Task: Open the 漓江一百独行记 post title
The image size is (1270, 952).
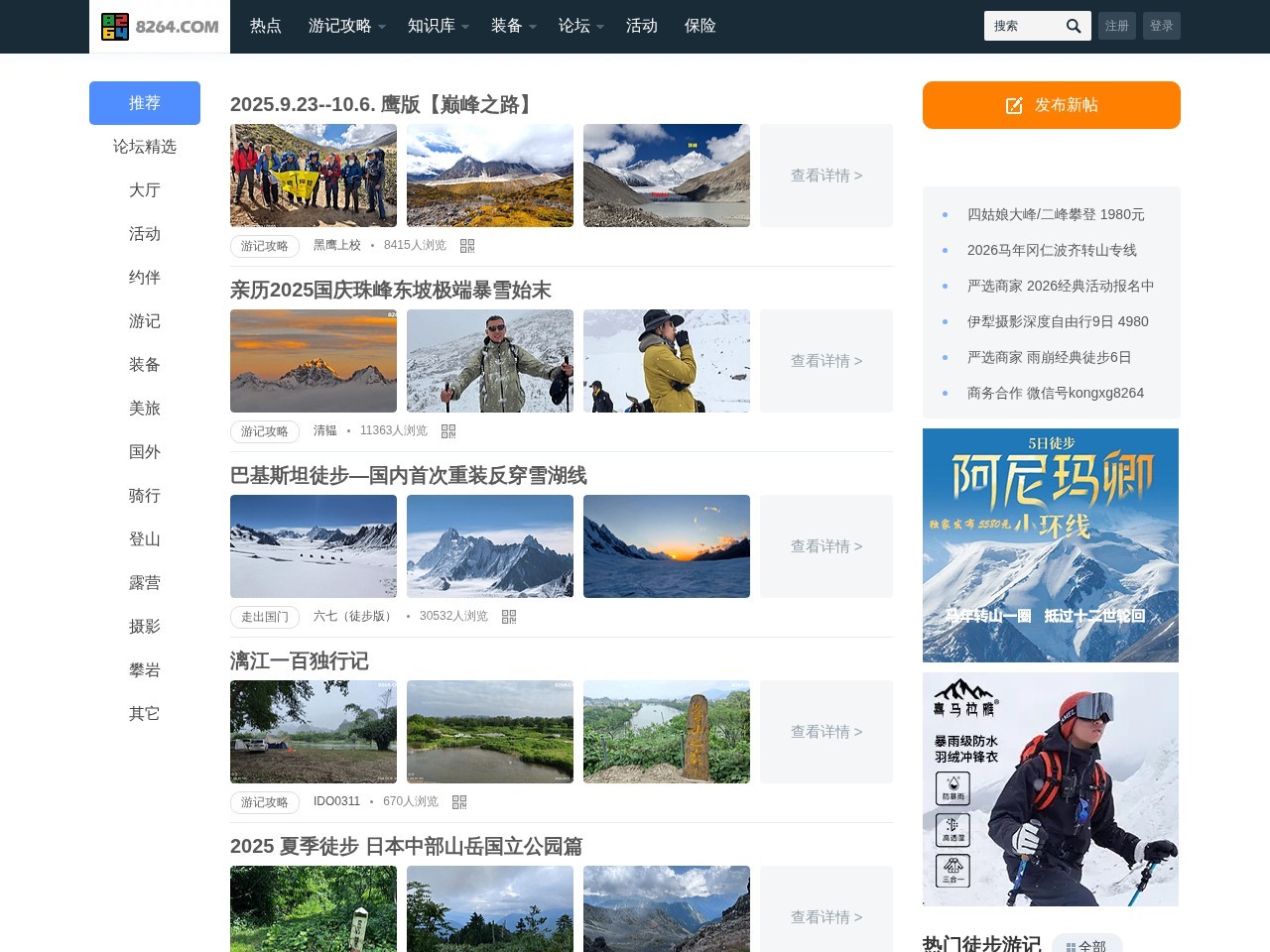Action: [x=300, y=660]
